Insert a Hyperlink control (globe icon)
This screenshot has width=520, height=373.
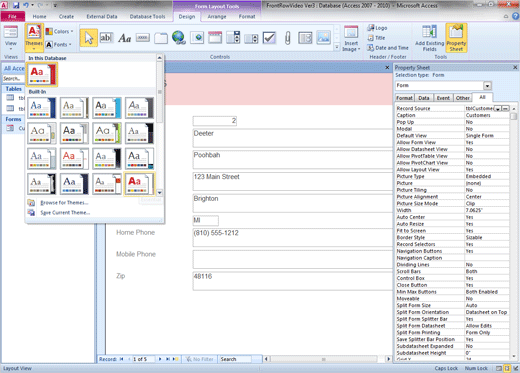click(x=179, y=38)
